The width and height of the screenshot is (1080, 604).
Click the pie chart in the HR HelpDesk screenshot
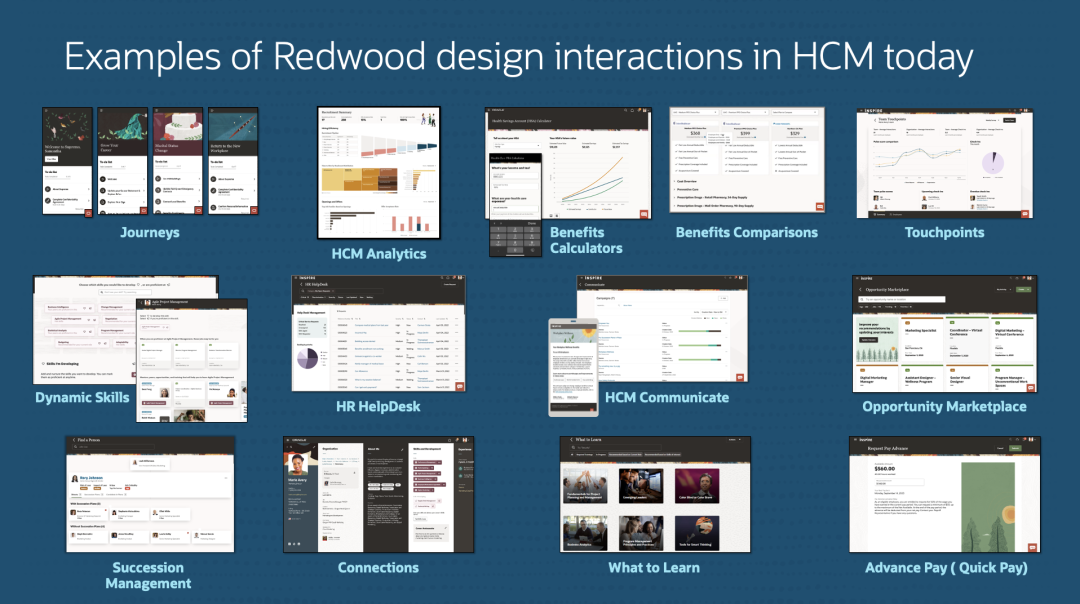307,358
